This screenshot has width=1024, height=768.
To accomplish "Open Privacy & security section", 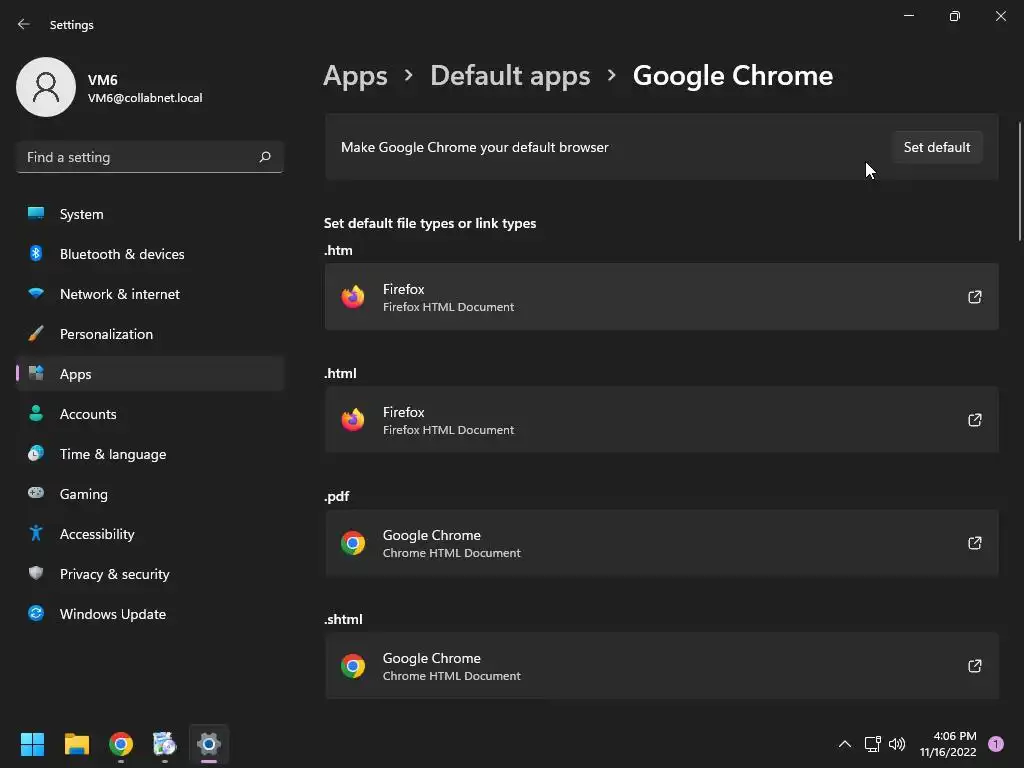I will coord(115,574).
